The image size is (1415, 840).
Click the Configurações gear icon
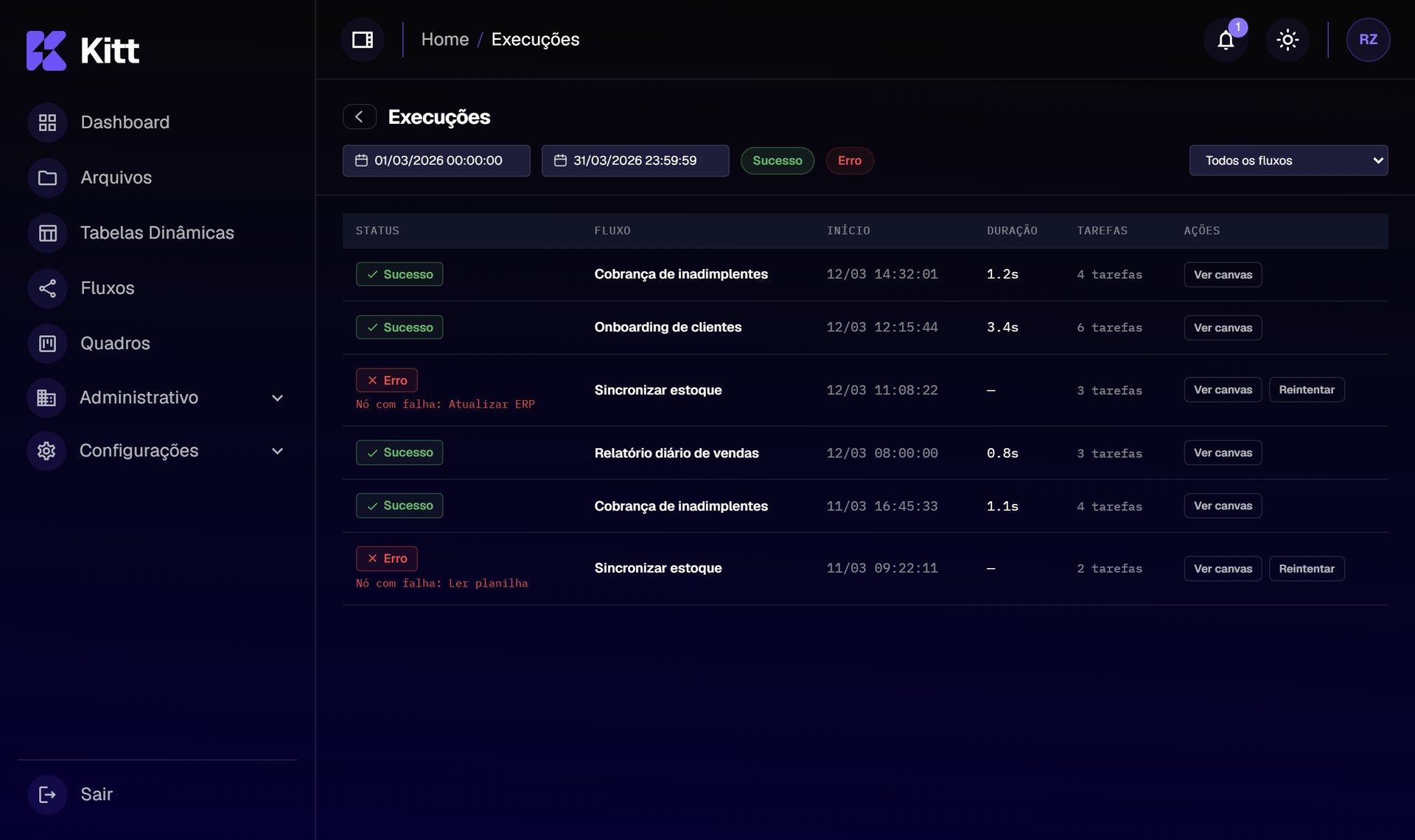(46, 451)
